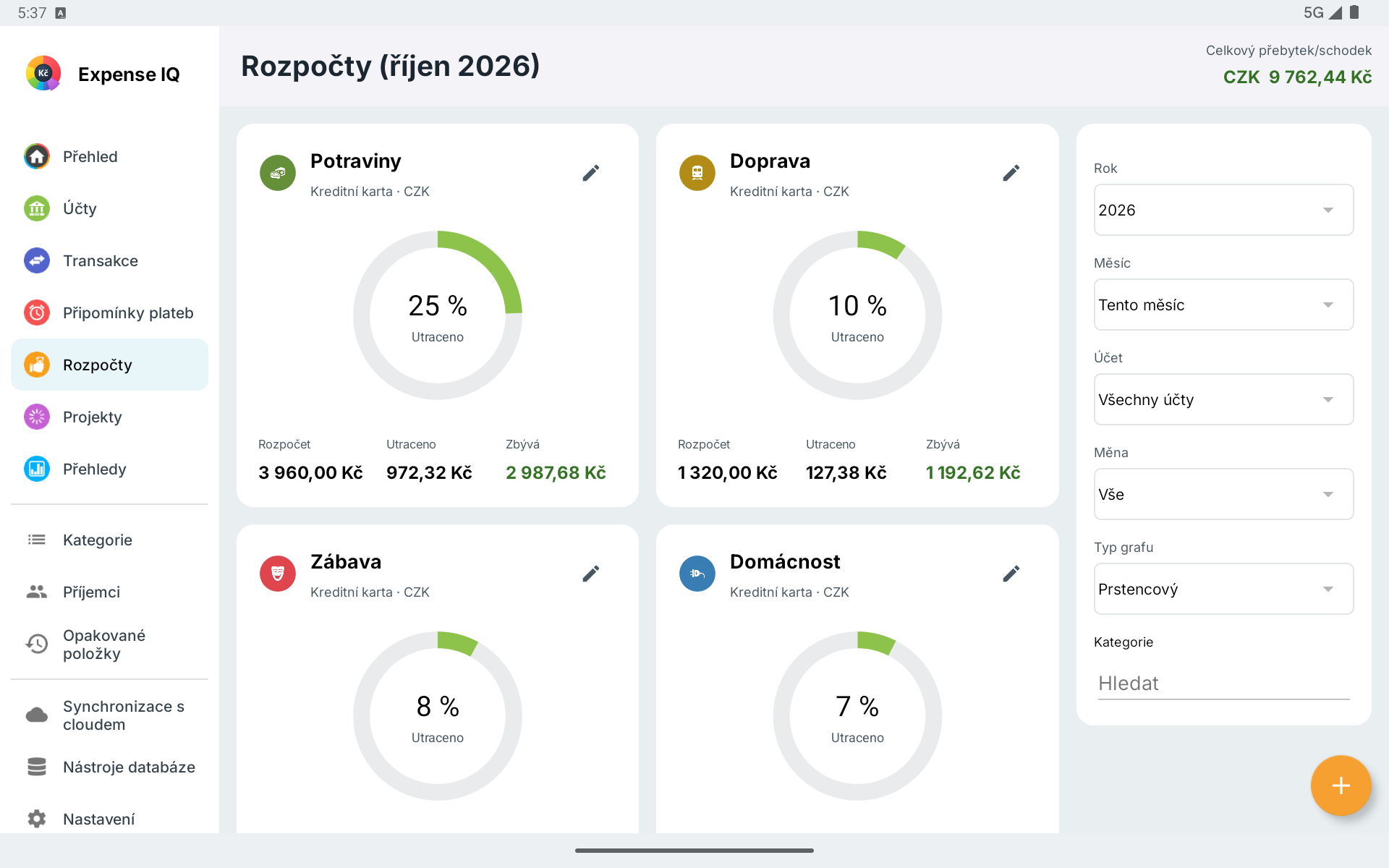Open Synchronizace s cloudem menu item
Viewport: 1389px width, 868px height.
tap(109, 715)
